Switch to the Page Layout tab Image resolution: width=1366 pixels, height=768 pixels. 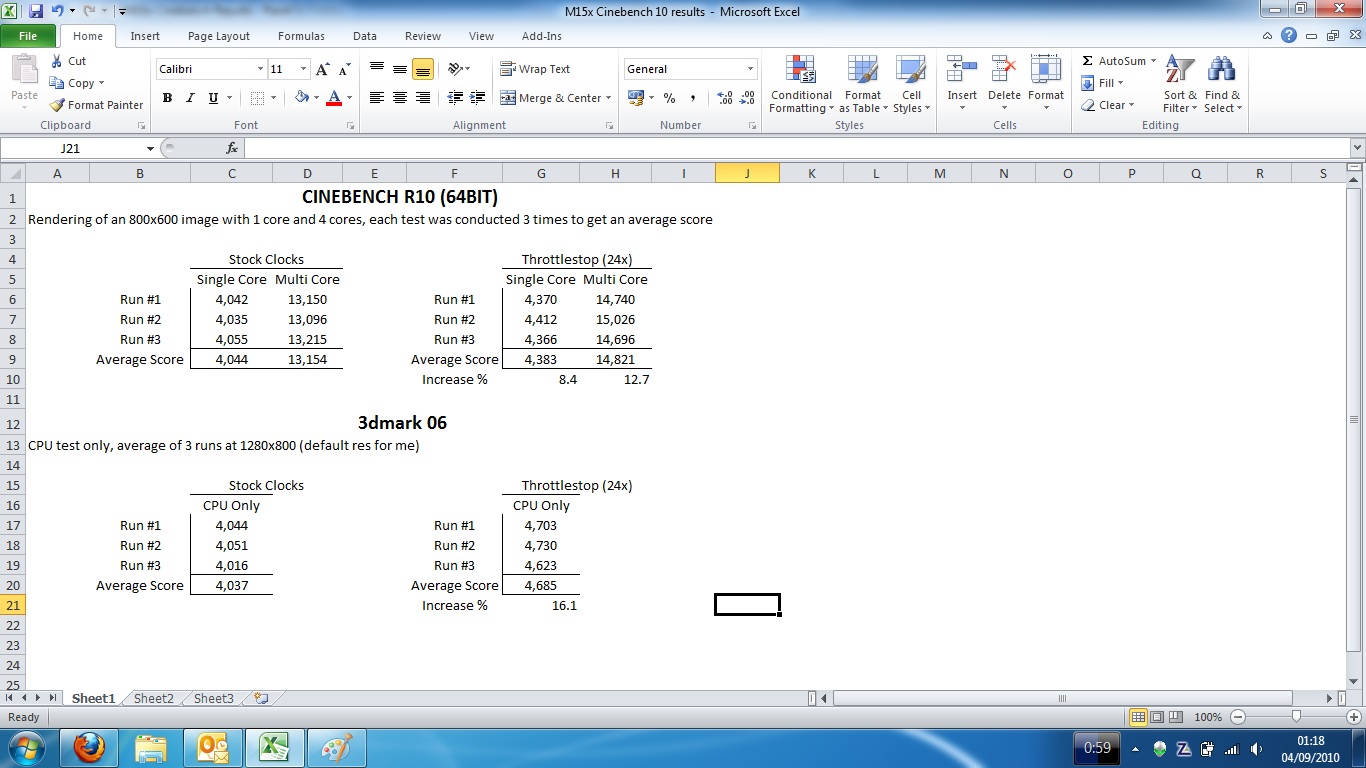[x=219, y=36]
